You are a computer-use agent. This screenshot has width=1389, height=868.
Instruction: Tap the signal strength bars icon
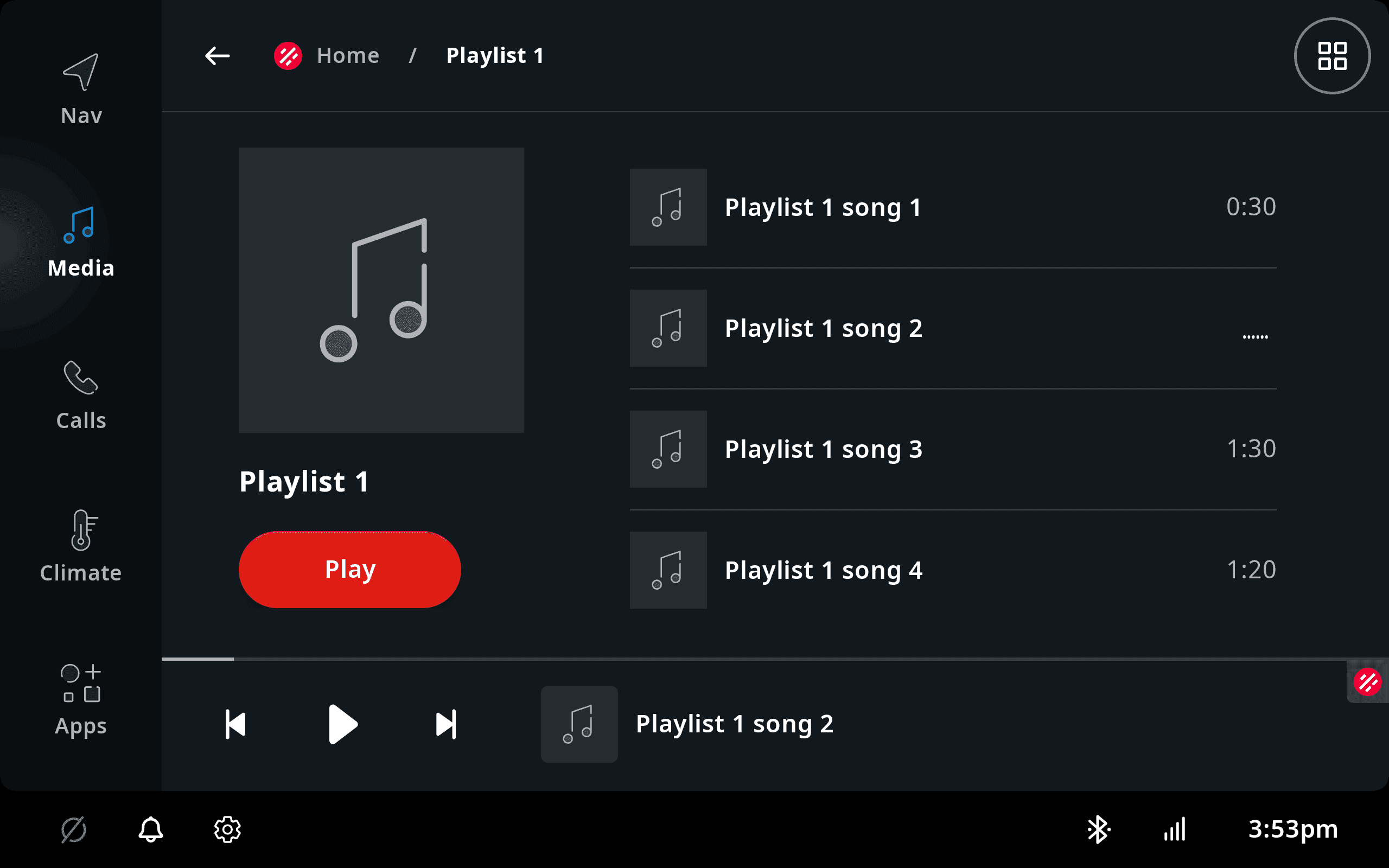pyautogui.click(x=1174, y=829)
